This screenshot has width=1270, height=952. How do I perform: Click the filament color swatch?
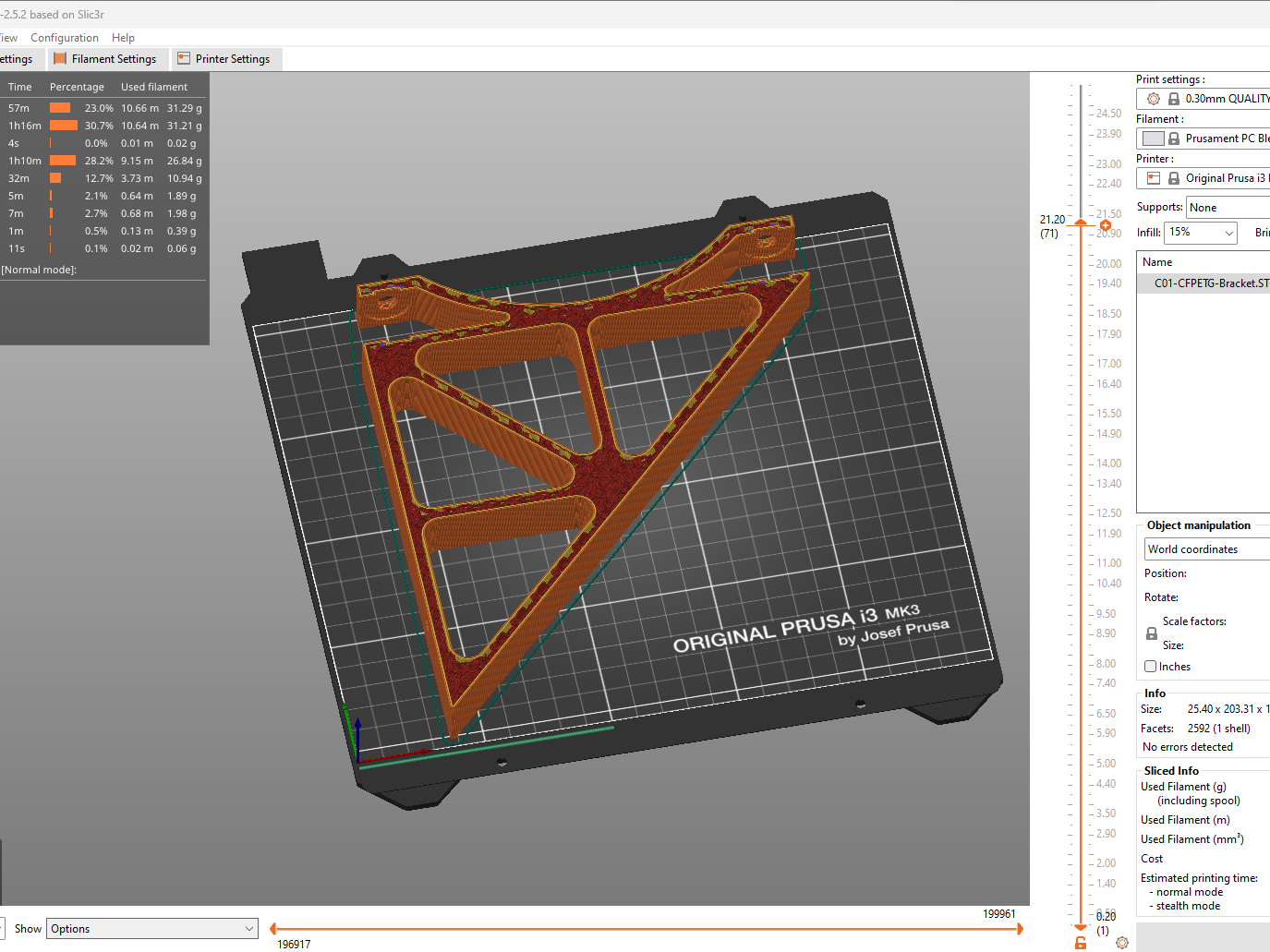1154,139
